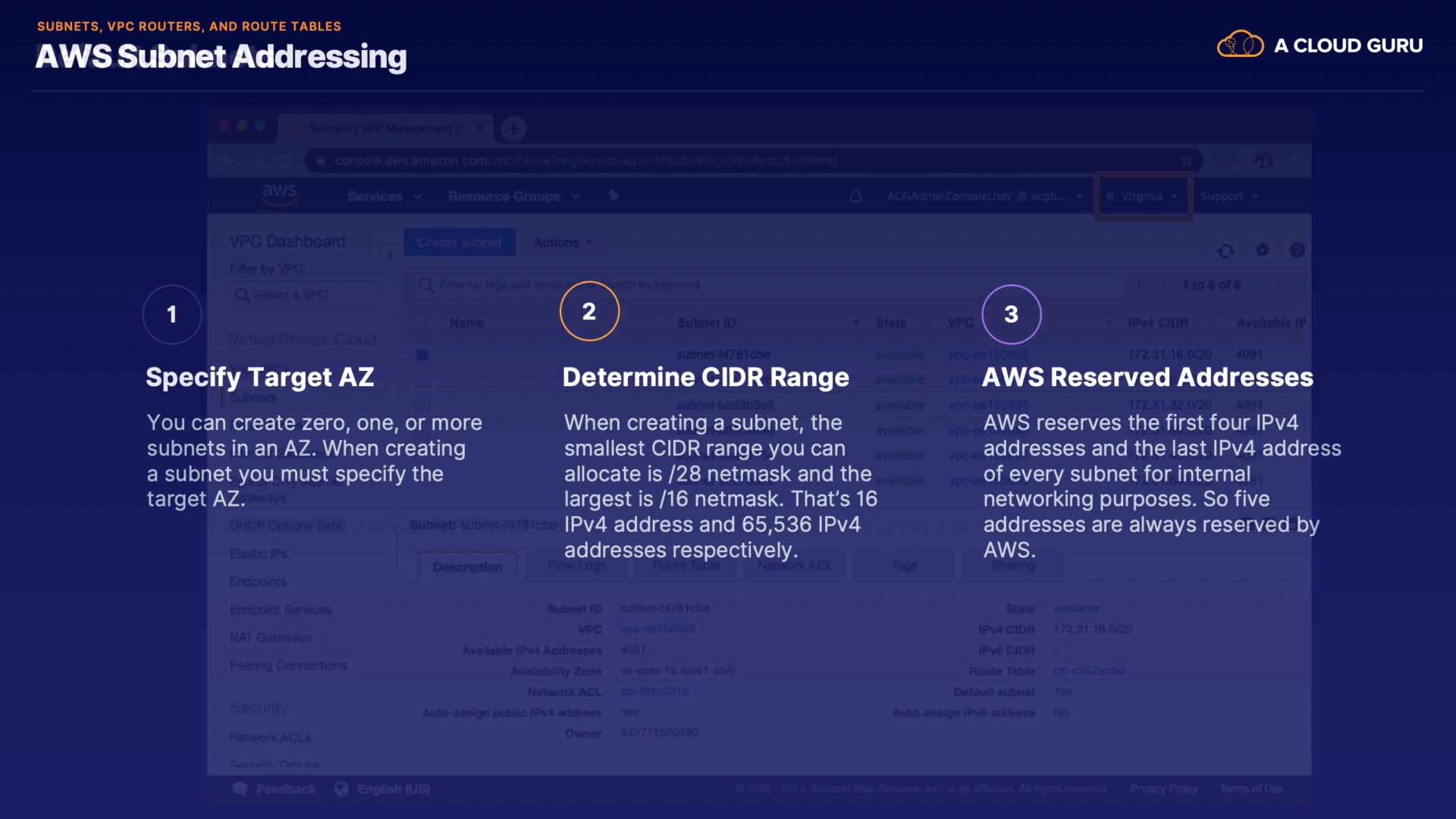Image resolution: width=1456 pixels, height=819 pixels.
Task: Bookmark page with the star icon
Action: click(x=1187, y=161)
